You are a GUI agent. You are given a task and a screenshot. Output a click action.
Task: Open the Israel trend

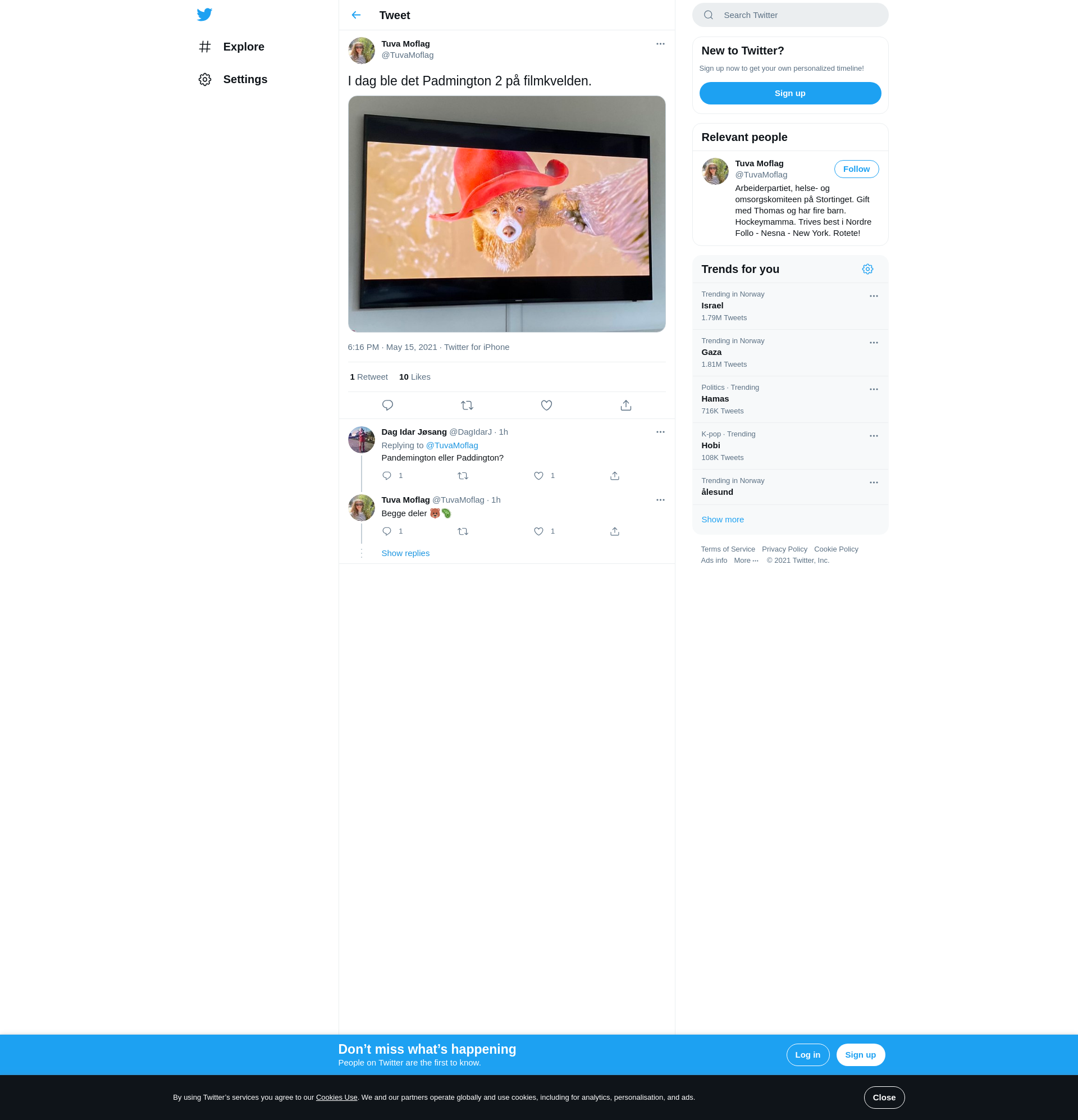[790, 306]
